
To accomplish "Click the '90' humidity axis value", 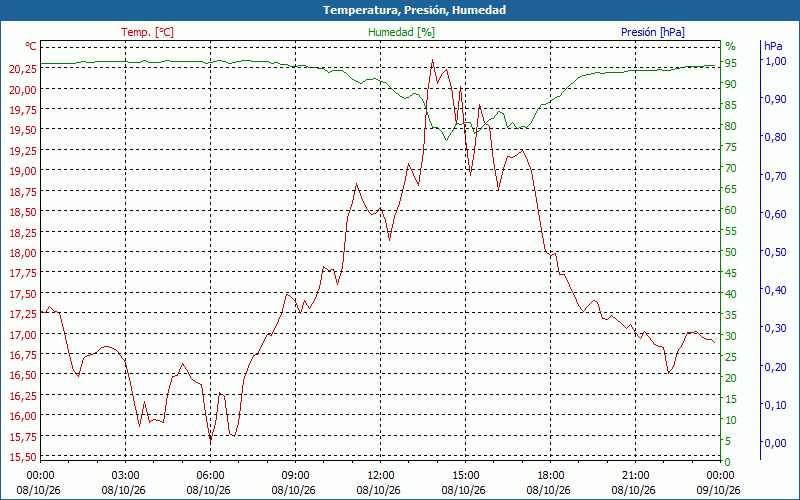I will click(x=731, y=84).
